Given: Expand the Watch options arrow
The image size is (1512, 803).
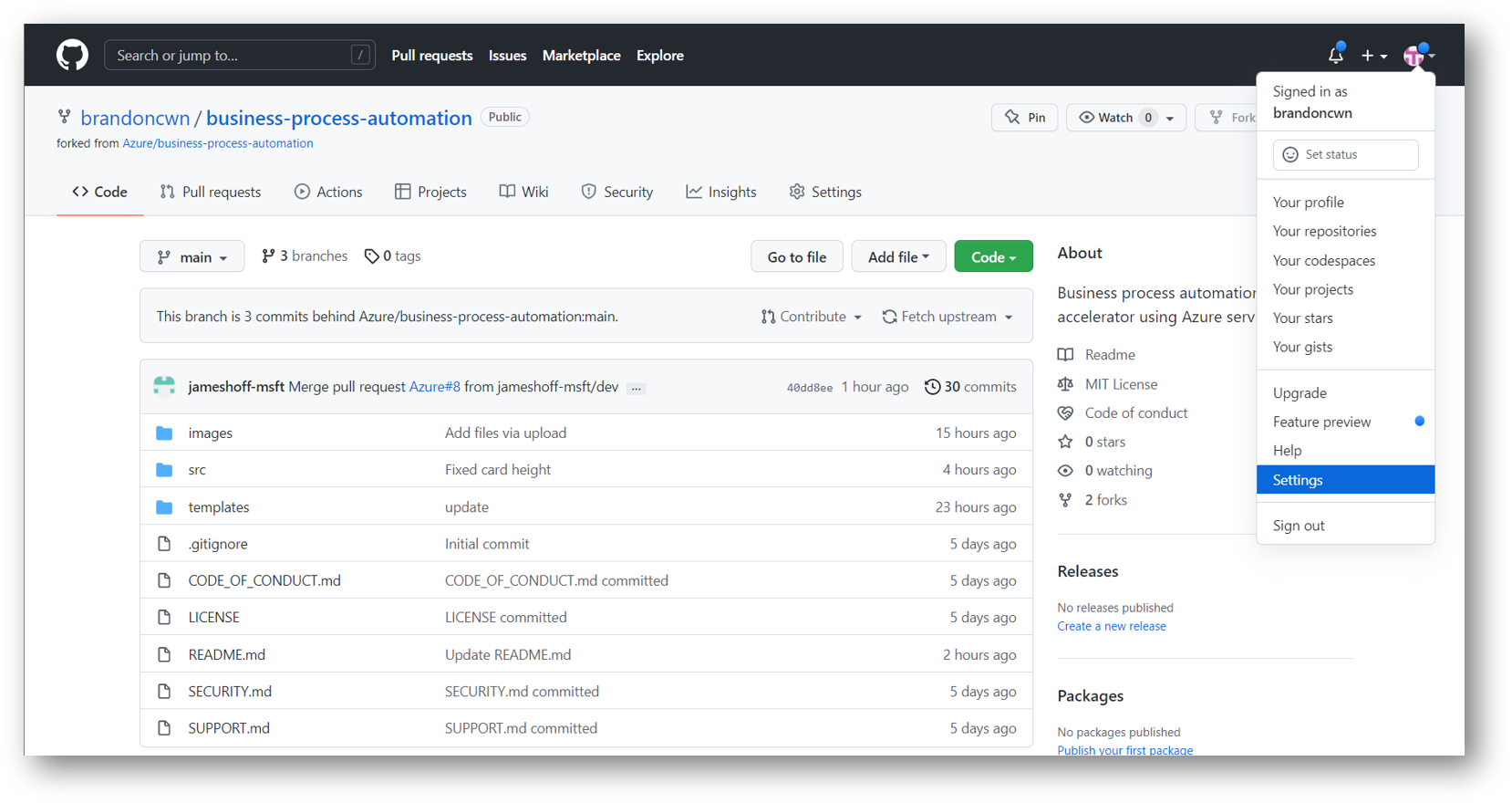Looking at the screenshot, I should [1170, 118].
